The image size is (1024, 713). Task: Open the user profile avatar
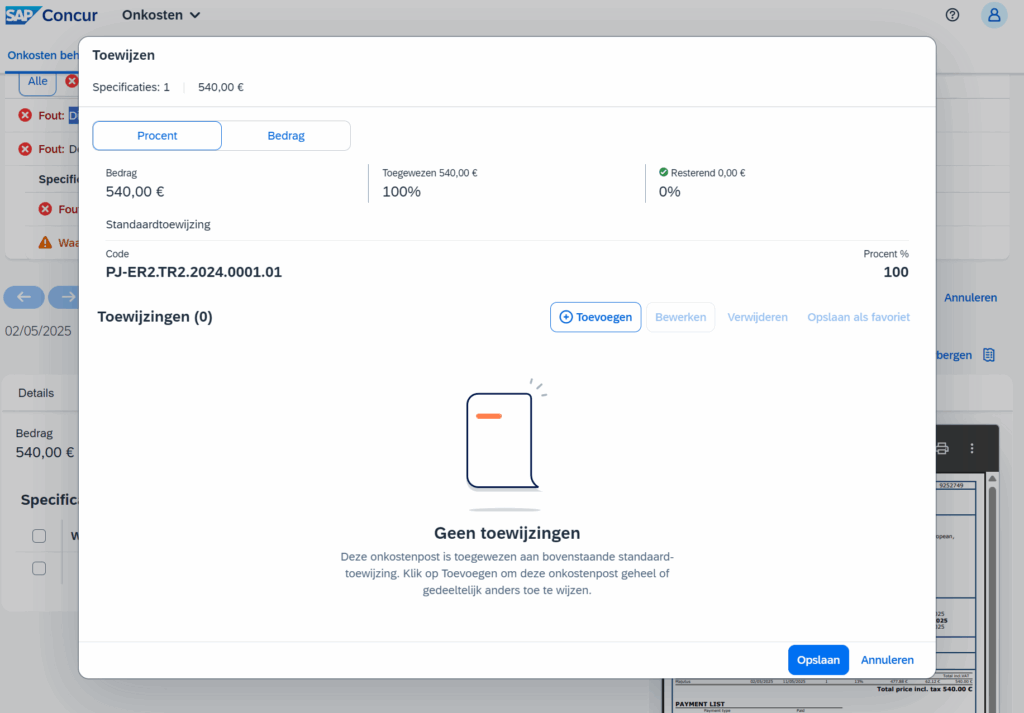coord(994,14)
